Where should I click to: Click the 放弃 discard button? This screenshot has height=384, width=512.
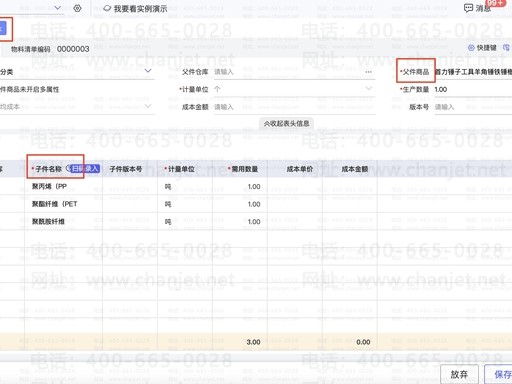(459, 374)
